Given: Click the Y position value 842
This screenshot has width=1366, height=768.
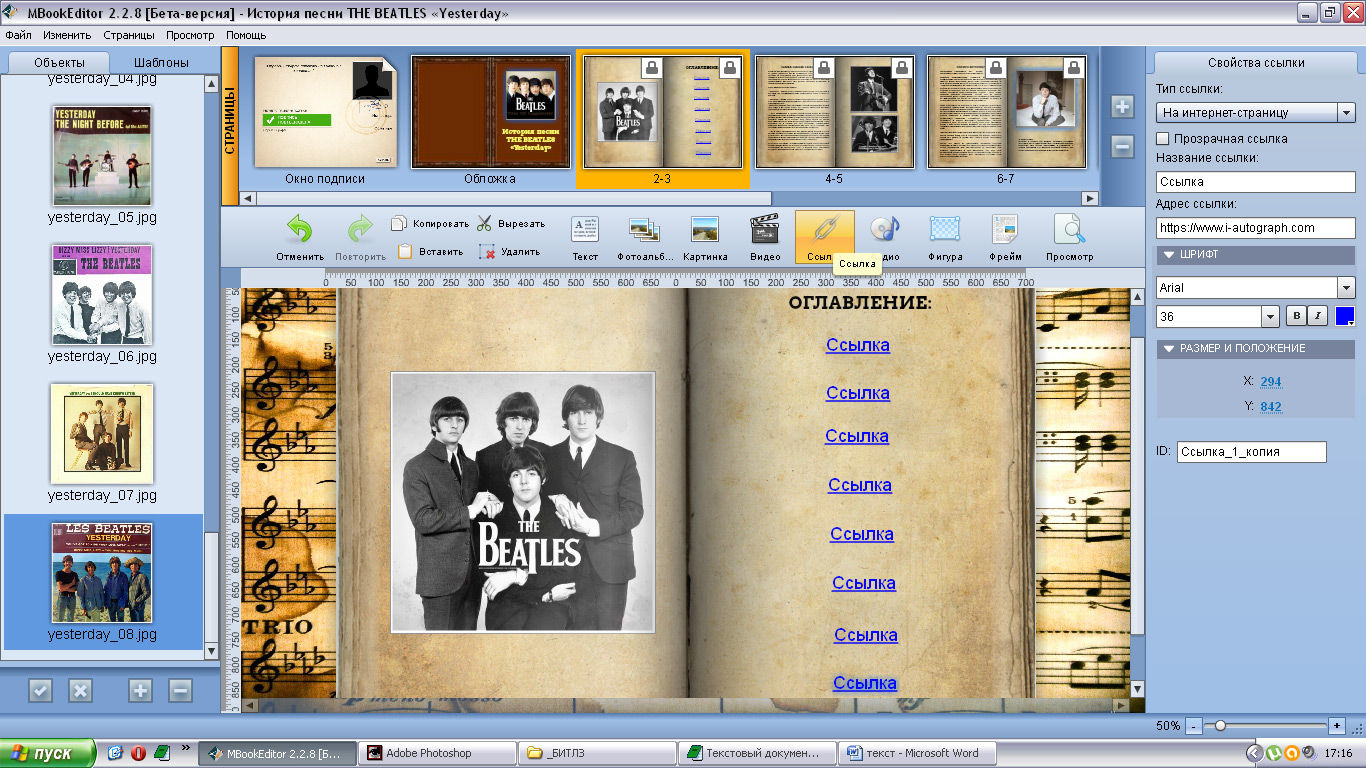Looking at the screenshot, I should tap(1271, 406).
